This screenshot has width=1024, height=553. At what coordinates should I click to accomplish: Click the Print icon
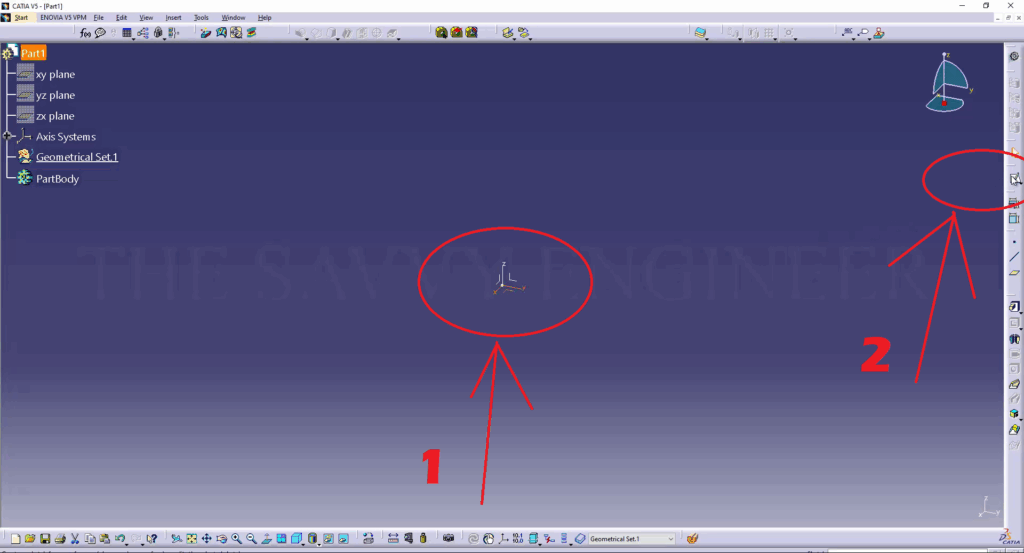pyautogui.click(x=60, y=539)
